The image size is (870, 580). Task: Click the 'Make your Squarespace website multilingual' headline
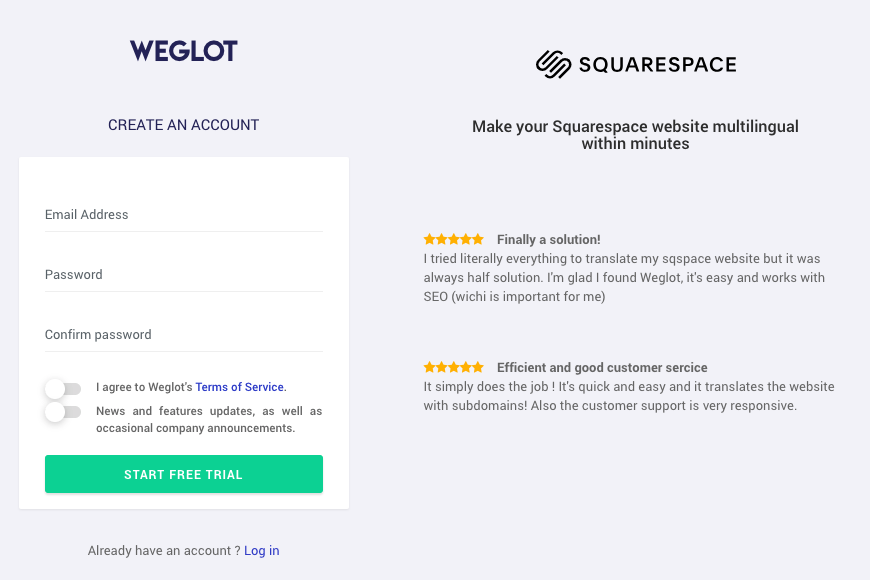(x=635, y=135)
